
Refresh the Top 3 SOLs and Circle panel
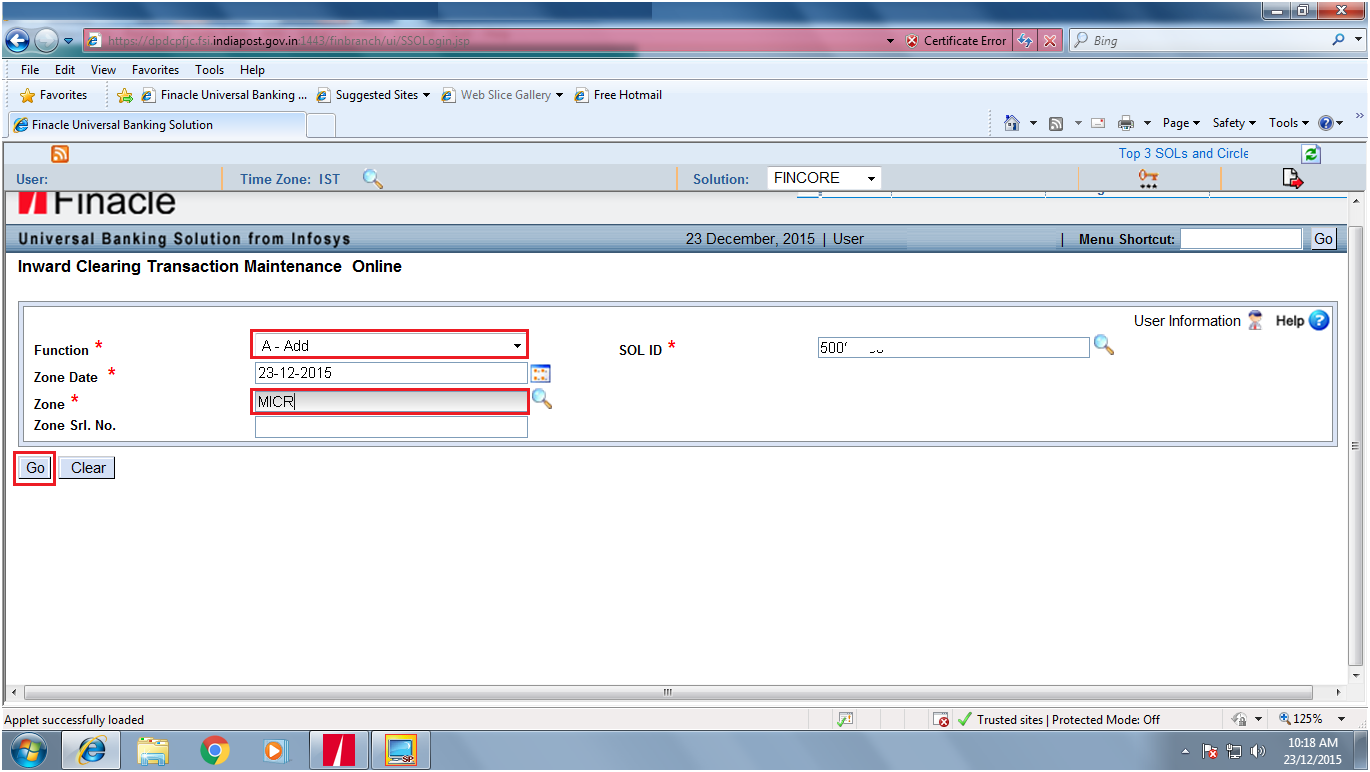1310,153
